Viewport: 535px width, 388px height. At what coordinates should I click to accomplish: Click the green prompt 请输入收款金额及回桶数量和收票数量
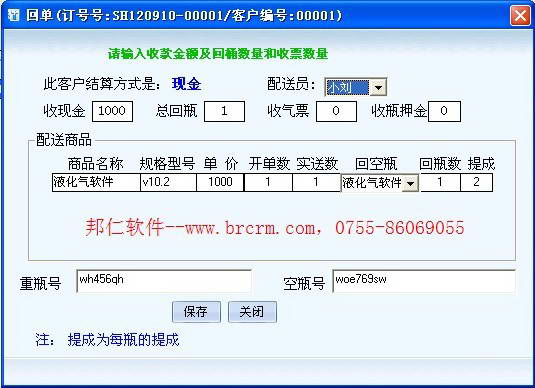218,54
